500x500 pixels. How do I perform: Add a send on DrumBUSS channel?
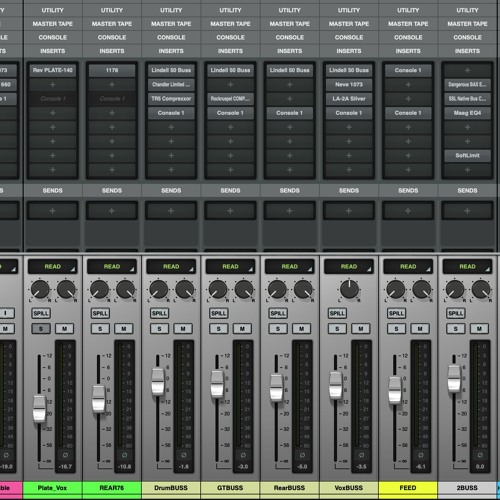171,211
